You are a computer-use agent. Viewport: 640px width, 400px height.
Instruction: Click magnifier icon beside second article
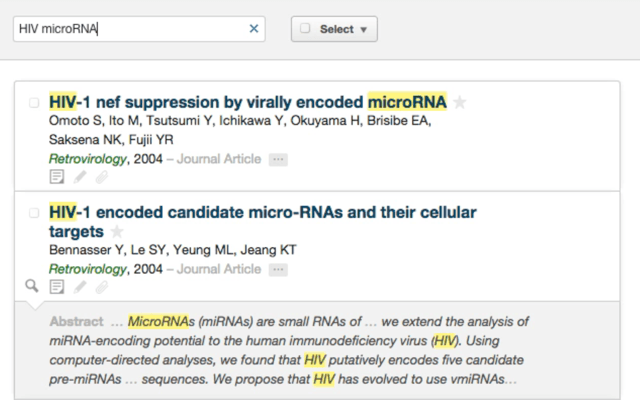click(x=32, y=286)
